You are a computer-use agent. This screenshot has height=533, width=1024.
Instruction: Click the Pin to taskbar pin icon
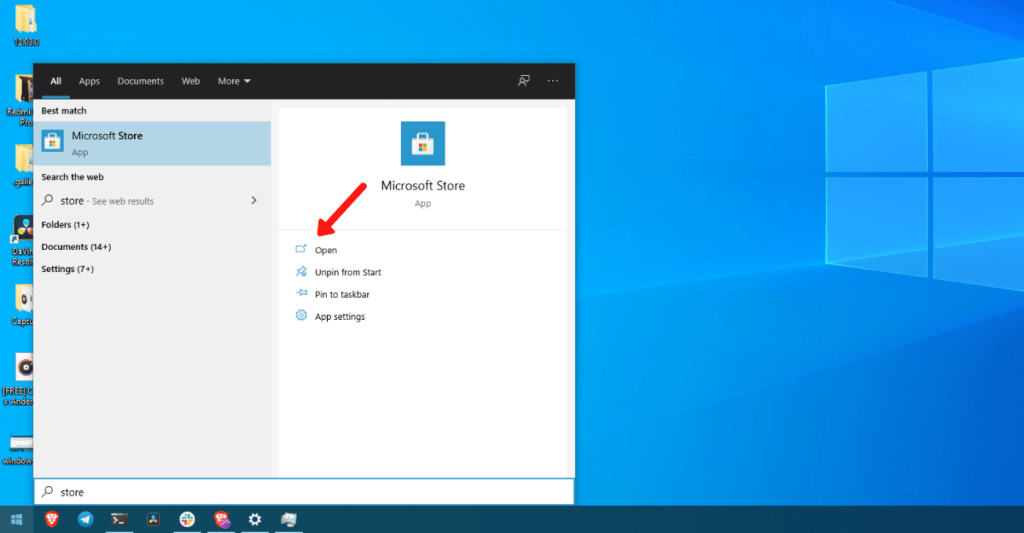(301, 293)
